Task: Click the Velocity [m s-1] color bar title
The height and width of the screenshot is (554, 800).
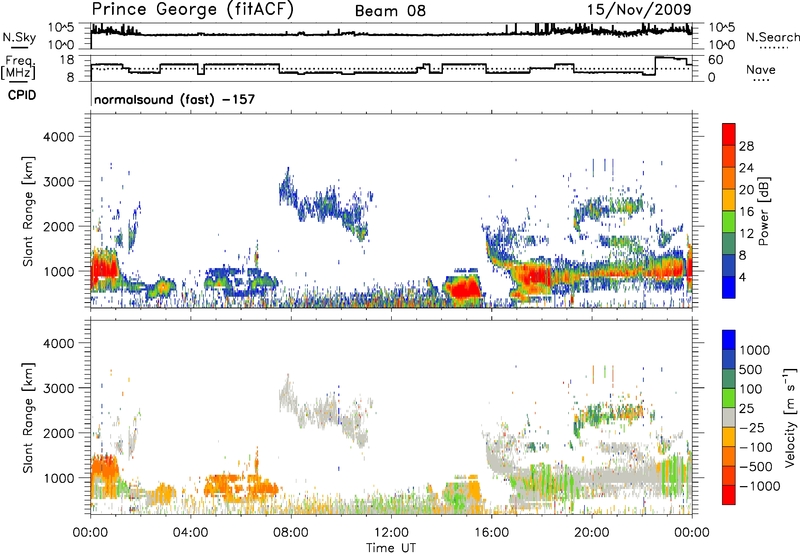Action: point(790,417)
